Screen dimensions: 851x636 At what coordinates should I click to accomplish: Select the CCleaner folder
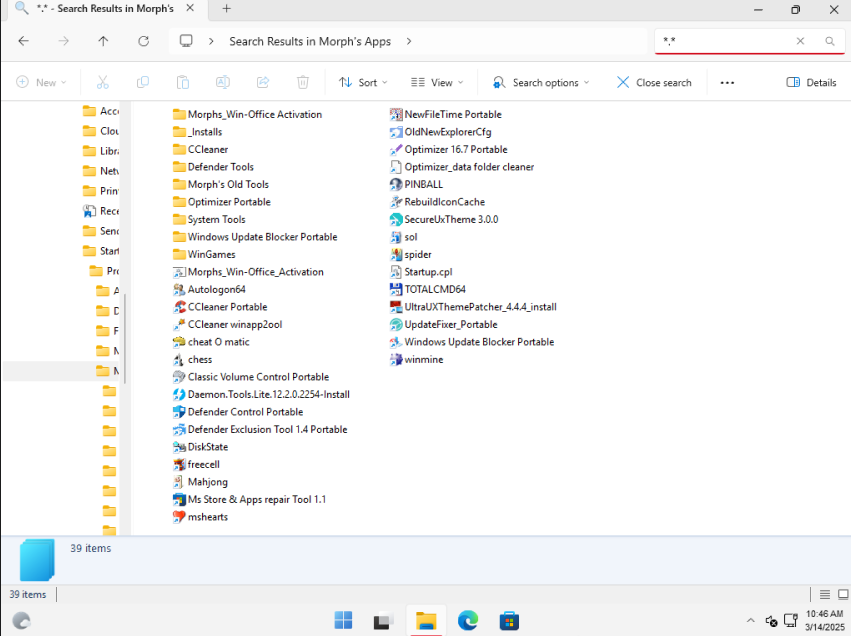click(x=200, y=149)
